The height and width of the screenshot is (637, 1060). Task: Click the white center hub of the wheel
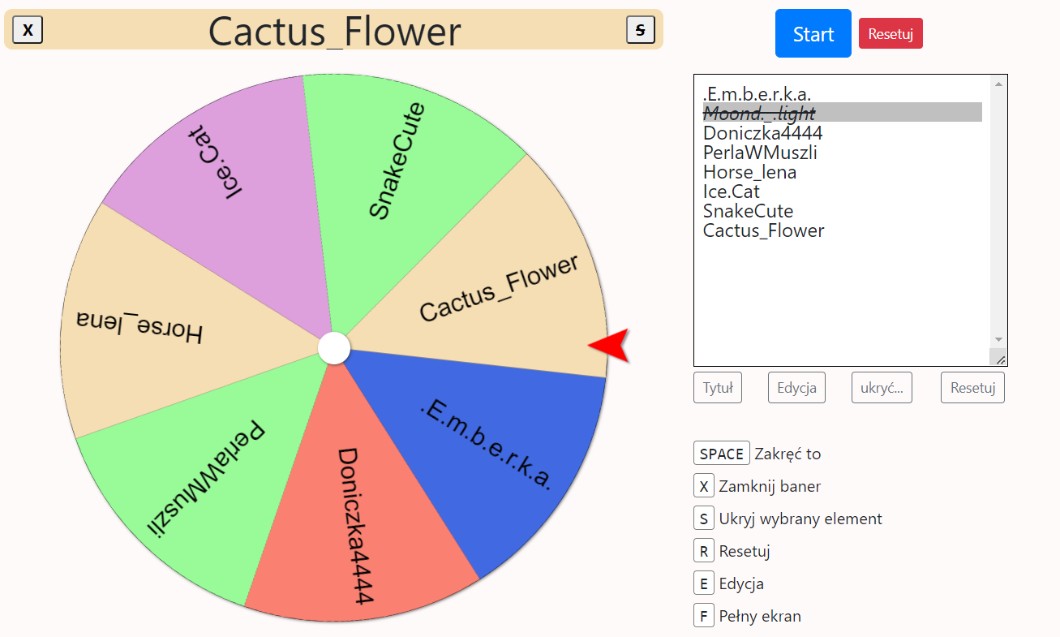(334, 349)
